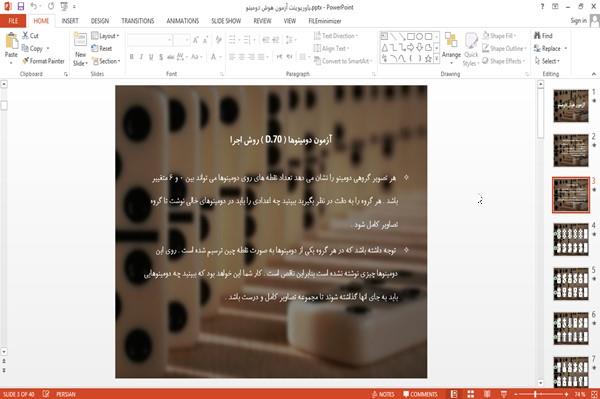
Task: Switch to the INSERT tab
Action: click(70, 21)
